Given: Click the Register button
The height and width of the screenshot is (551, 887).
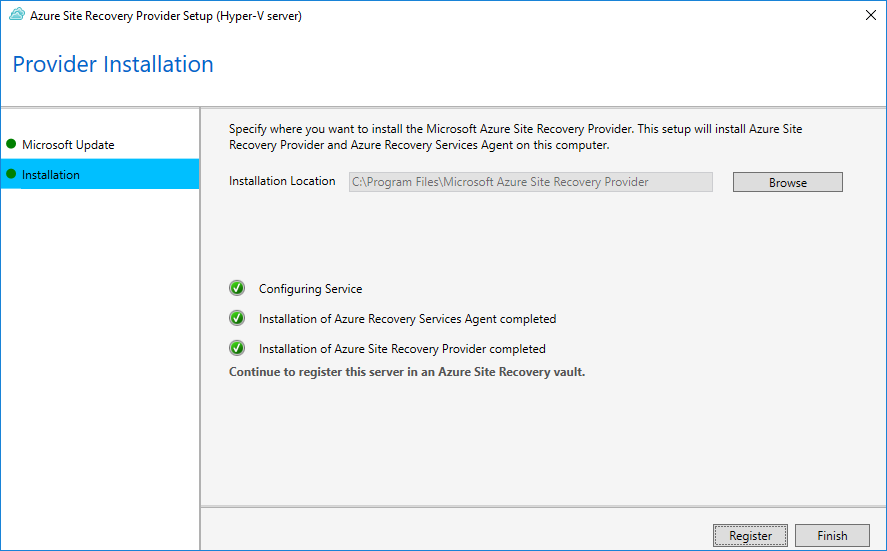Looking at the screenshot, I should [750, 535].
